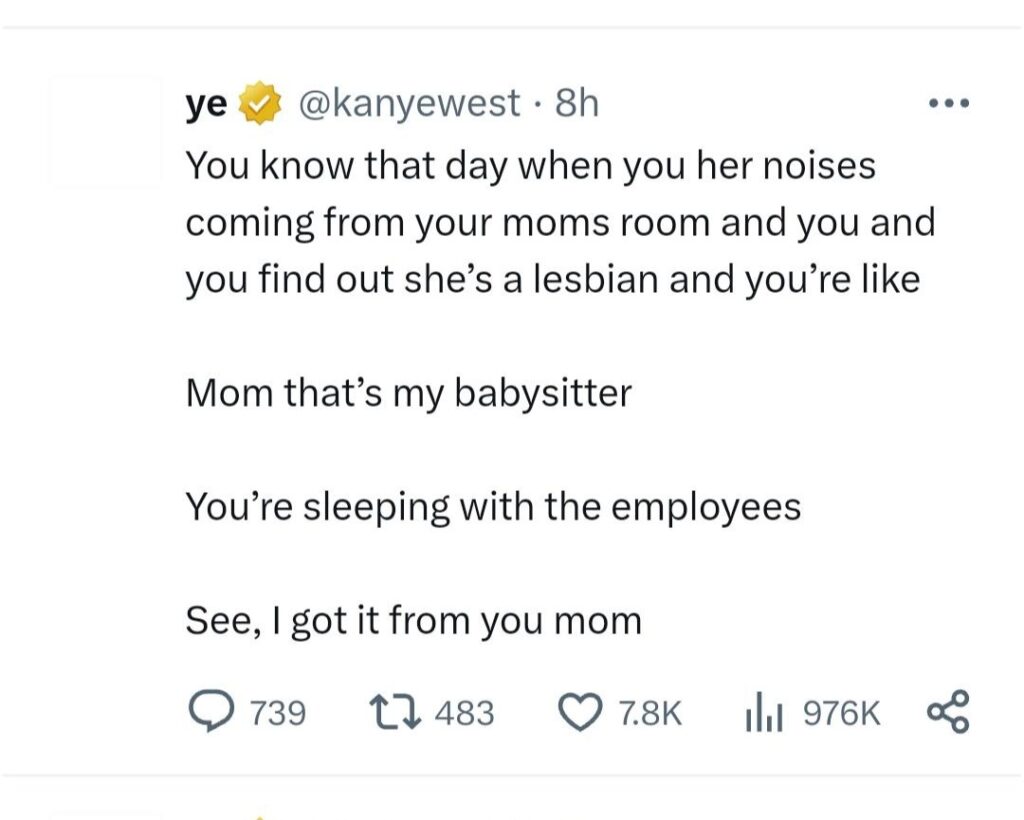
Task: Click the 7.8K likes count
Action: coord(650,713)
